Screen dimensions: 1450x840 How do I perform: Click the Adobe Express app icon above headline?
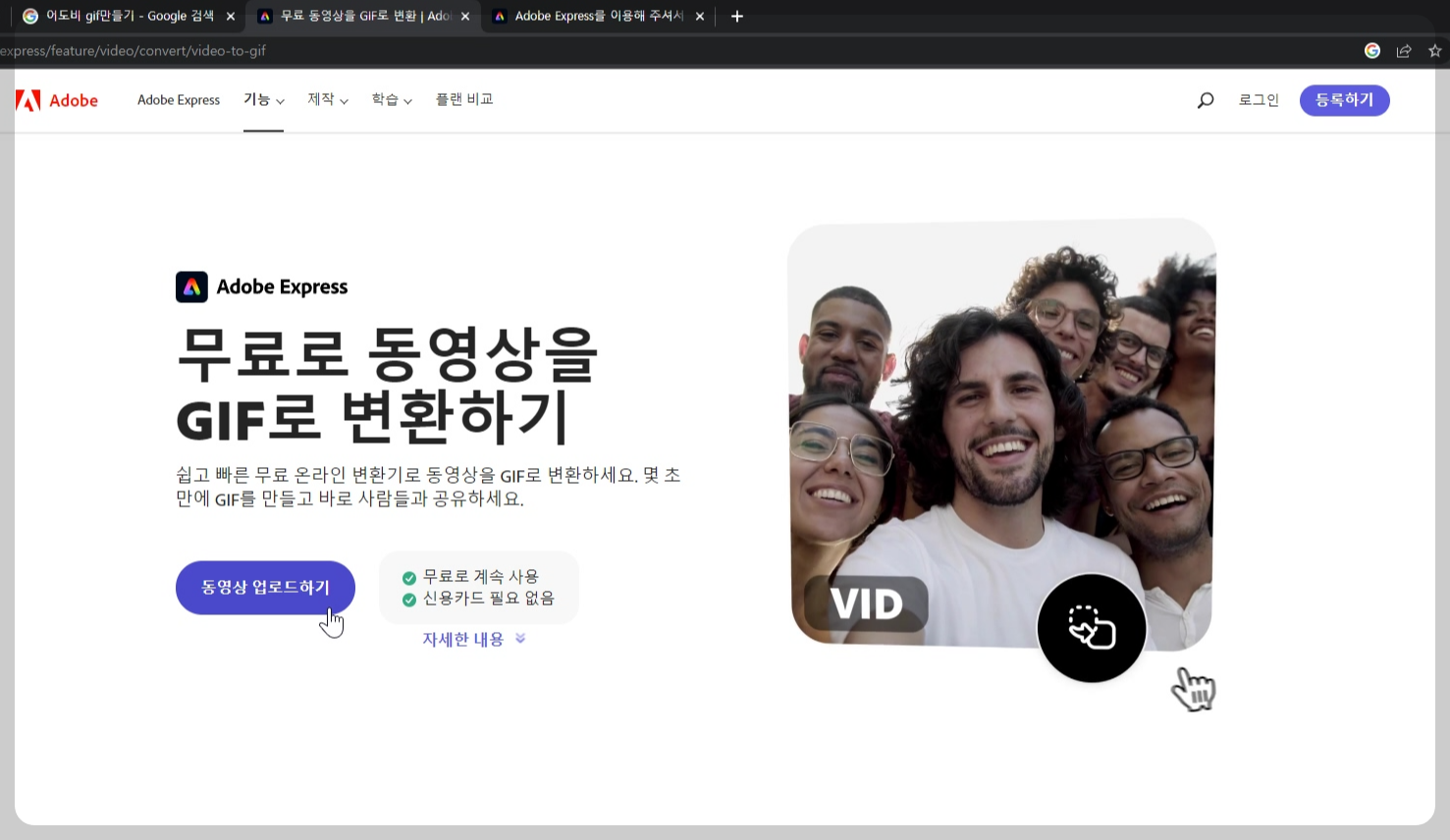tap(191, 287)
